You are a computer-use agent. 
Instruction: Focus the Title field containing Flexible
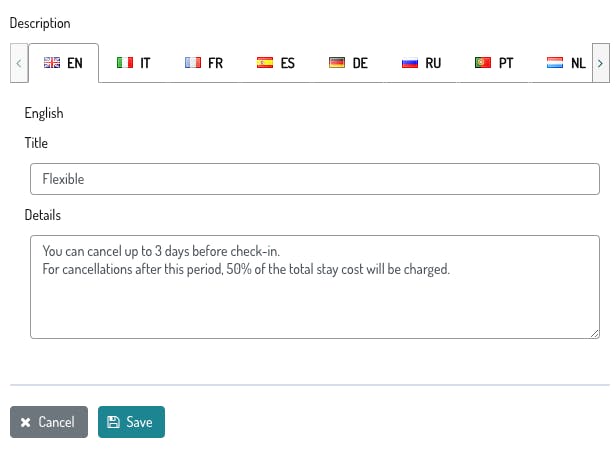pos(315,179)
